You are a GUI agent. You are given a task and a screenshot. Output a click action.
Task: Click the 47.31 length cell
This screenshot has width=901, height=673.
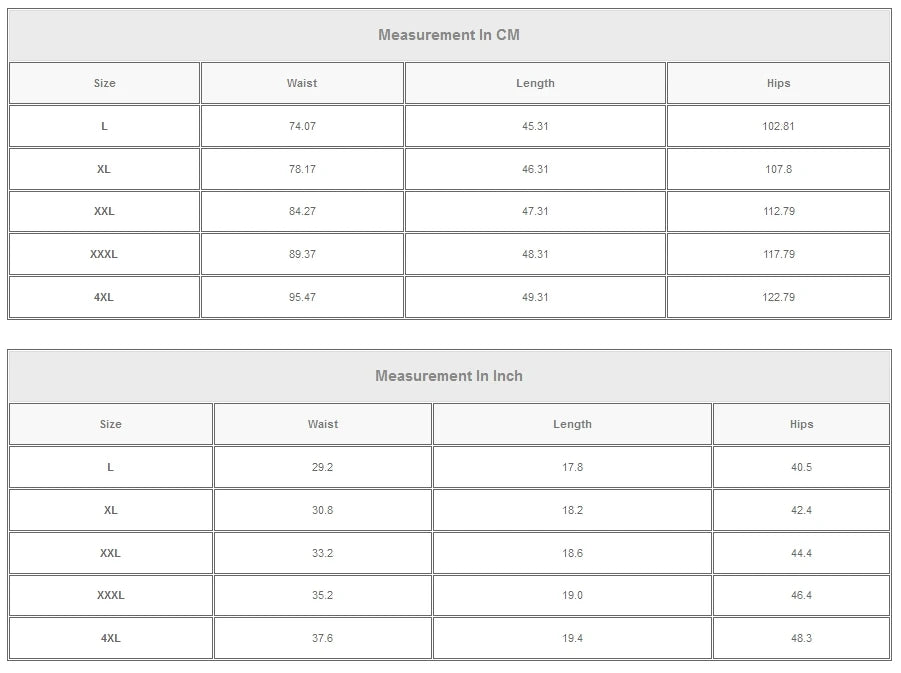pyautogui.click(x=535, y=211)
